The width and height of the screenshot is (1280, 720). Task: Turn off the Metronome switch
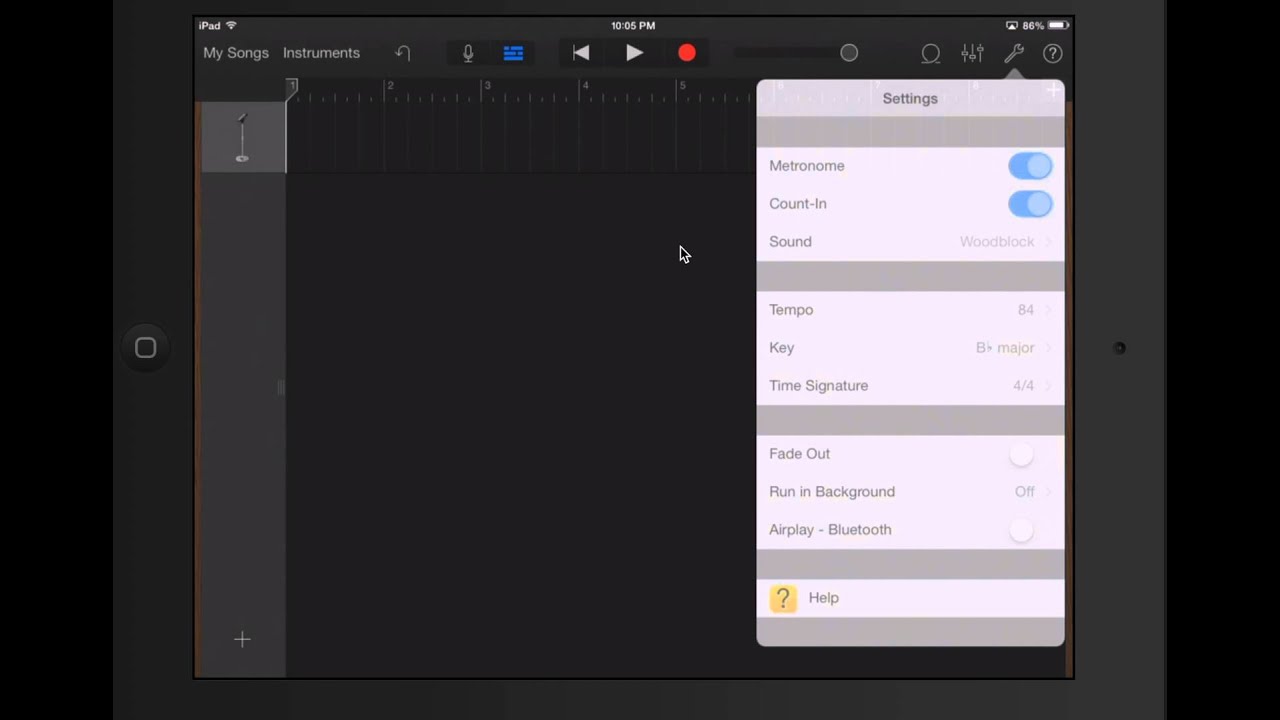1030,166
